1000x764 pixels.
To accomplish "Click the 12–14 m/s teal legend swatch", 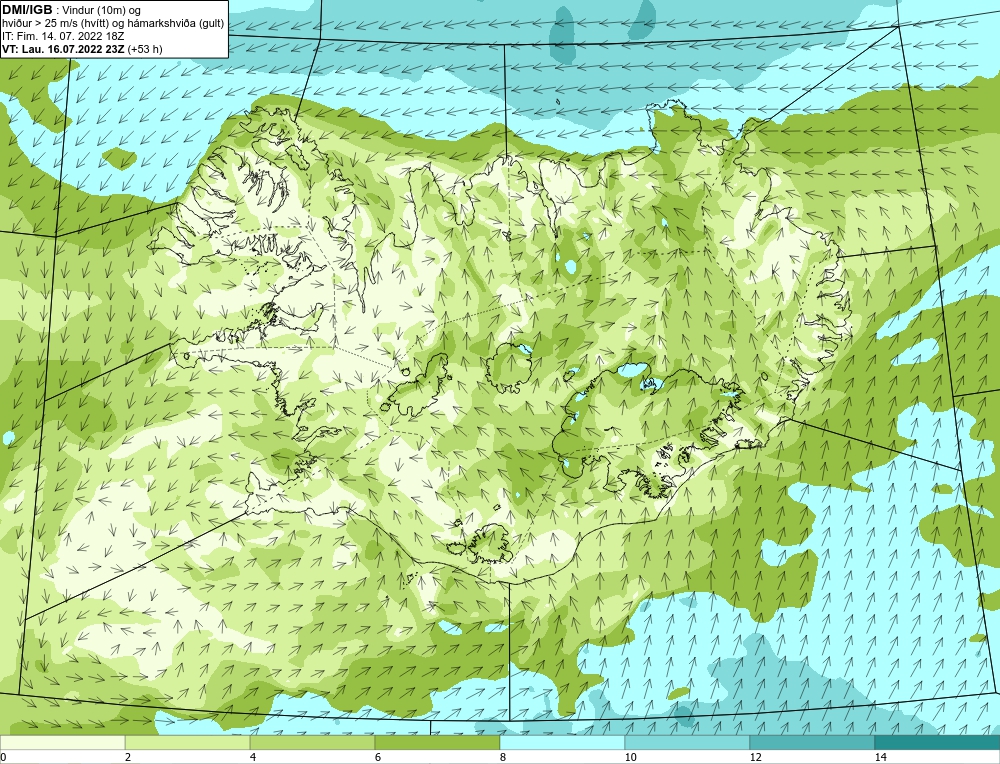I will click(x=812, y=742).
